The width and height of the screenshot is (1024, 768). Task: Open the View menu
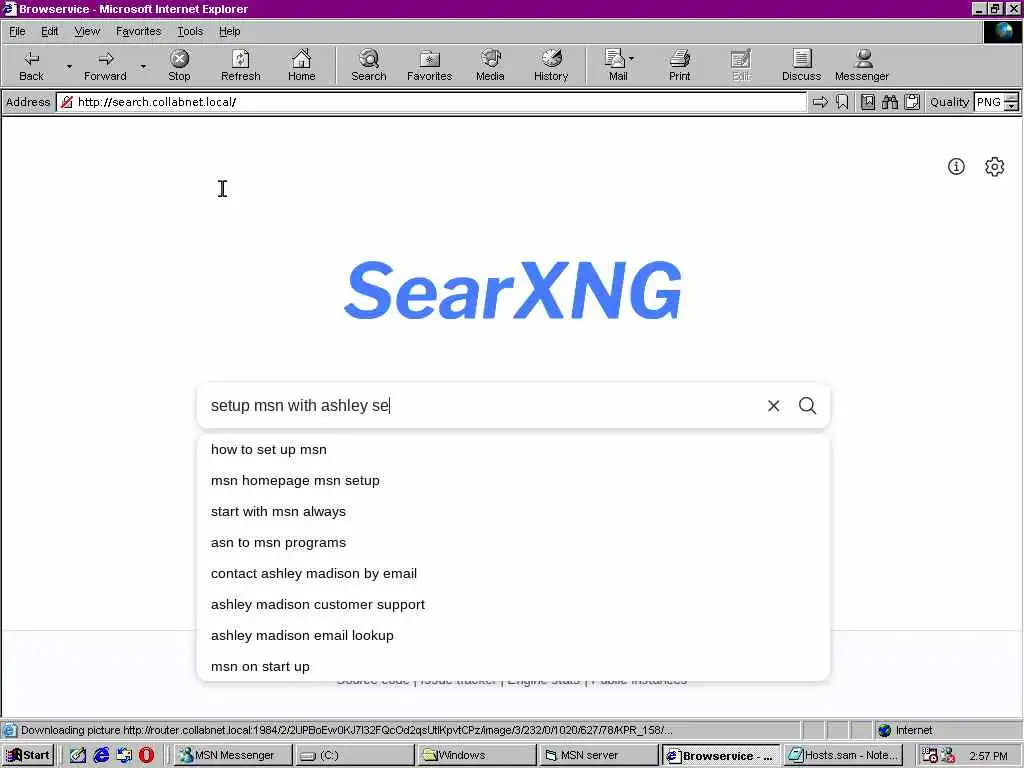pyautogui.click(x=87, y=31)
